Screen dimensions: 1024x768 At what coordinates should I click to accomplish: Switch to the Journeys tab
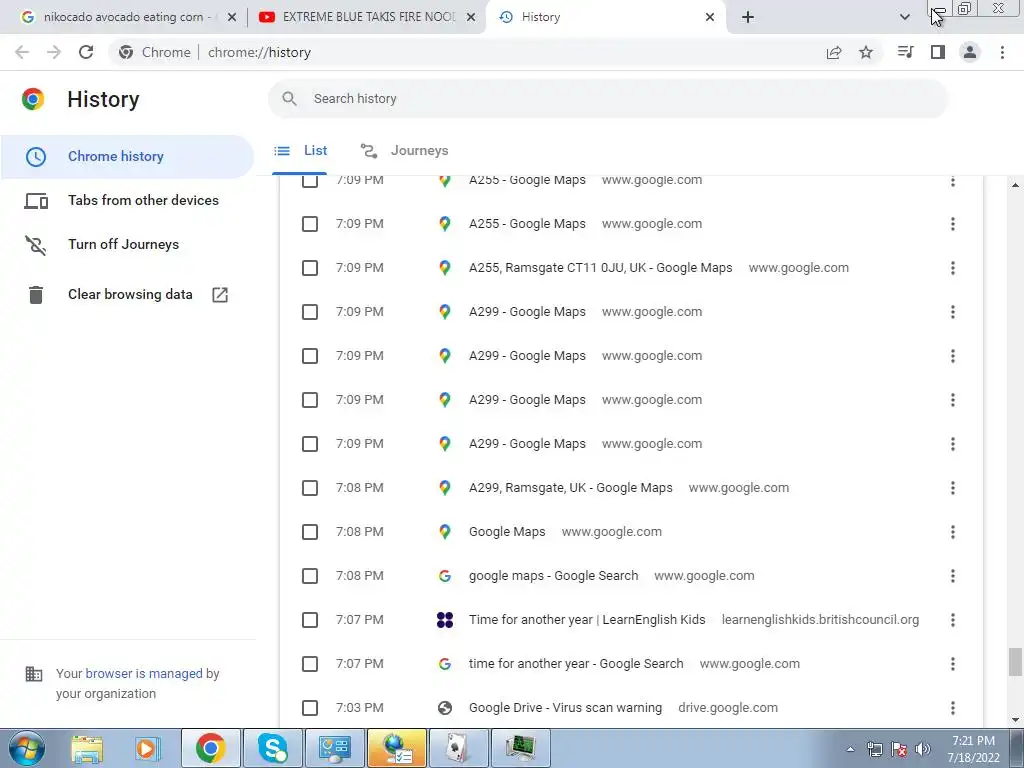pyautogui.click(x=404, y=151)
